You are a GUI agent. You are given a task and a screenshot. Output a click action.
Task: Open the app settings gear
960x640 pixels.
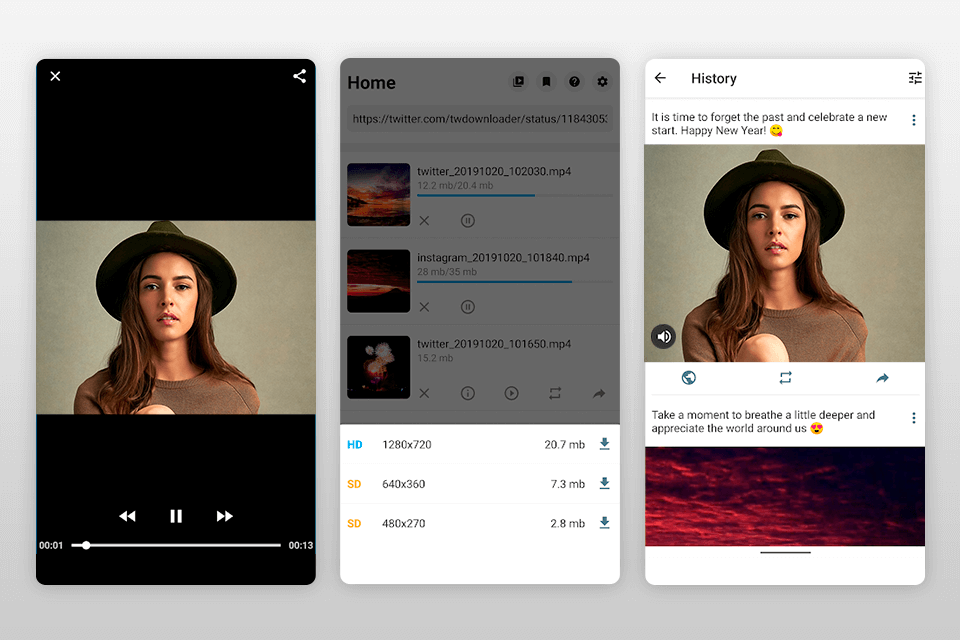(602, 82)
